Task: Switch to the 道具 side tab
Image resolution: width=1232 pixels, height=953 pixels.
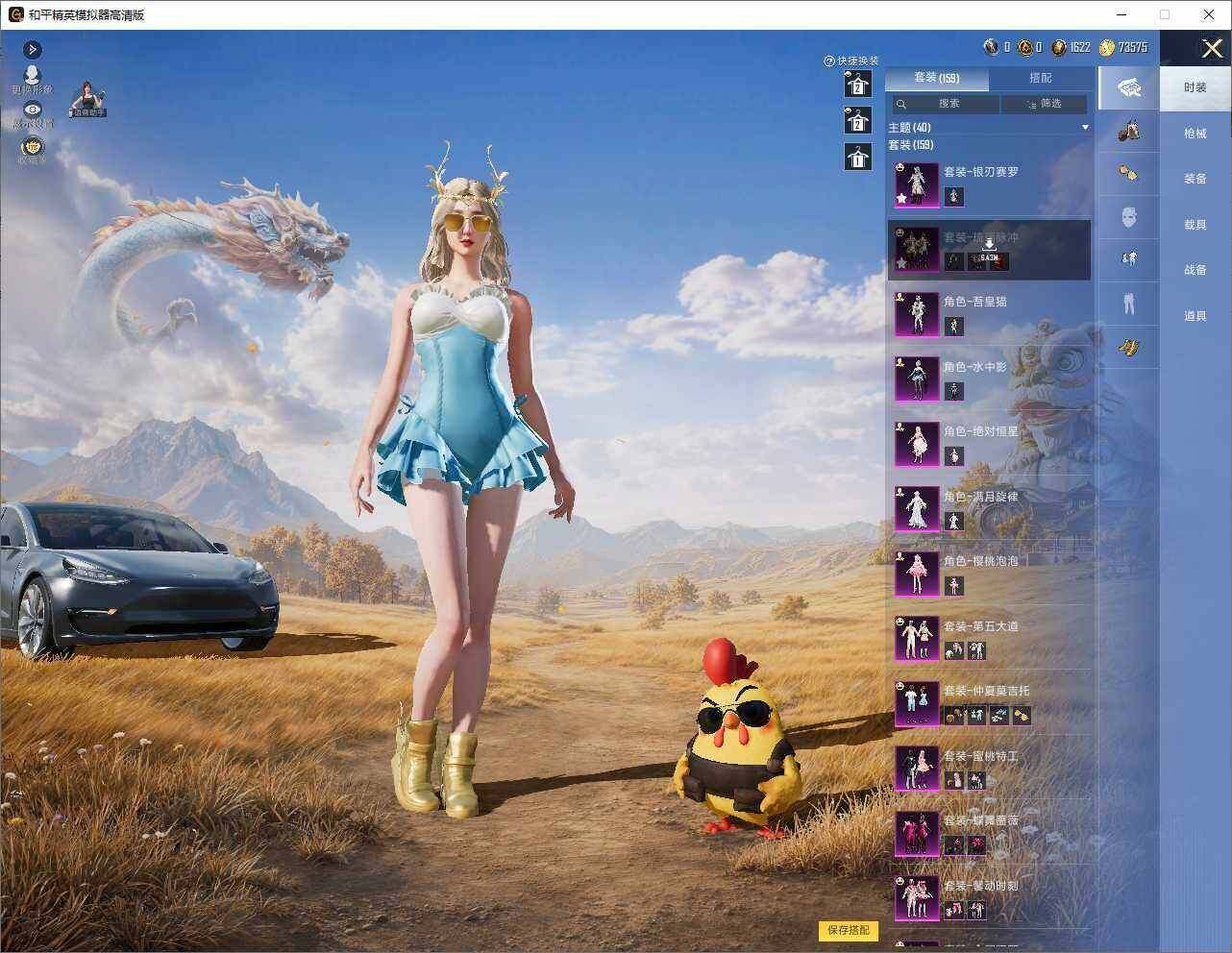Action: click(1195, 316)
